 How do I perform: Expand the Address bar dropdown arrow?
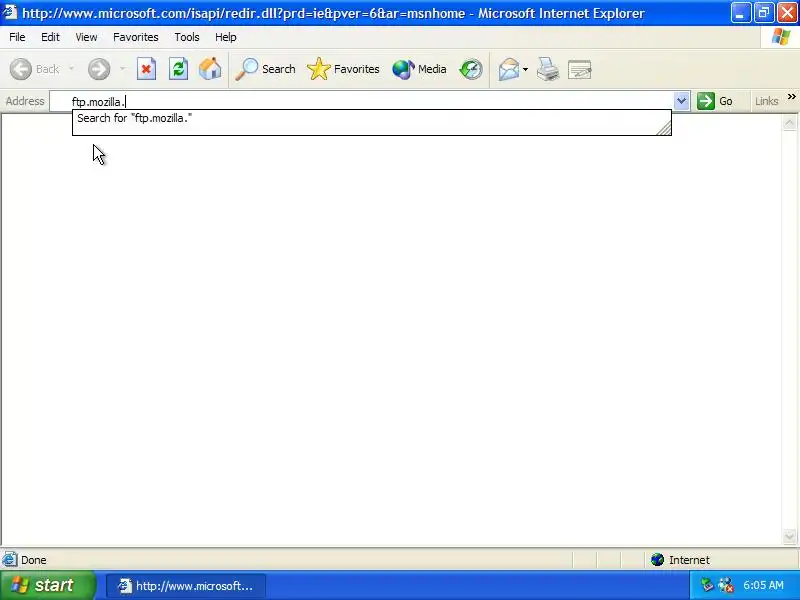(682, 101)
